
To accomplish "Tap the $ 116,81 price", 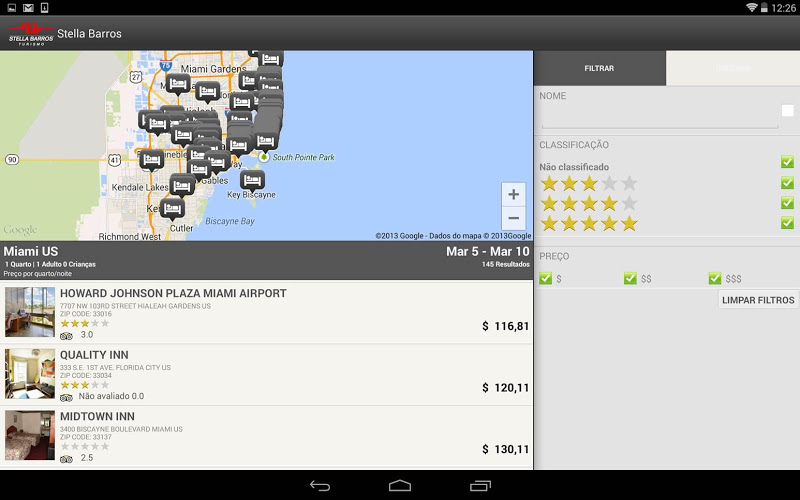I will 505,326.
